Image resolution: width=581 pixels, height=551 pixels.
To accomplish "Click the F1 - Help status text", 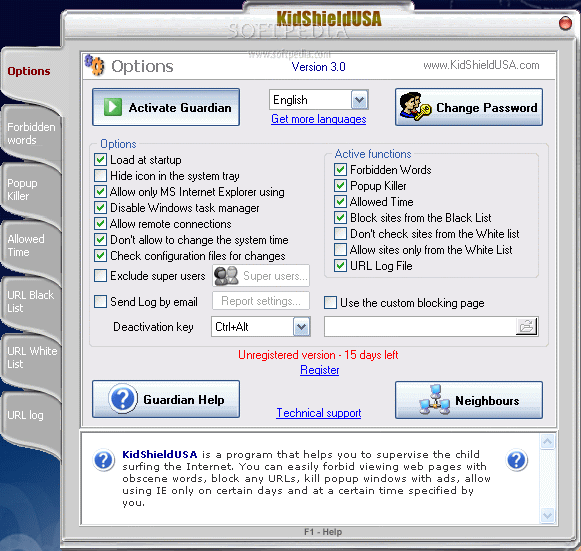I will (x=323, y=532).
